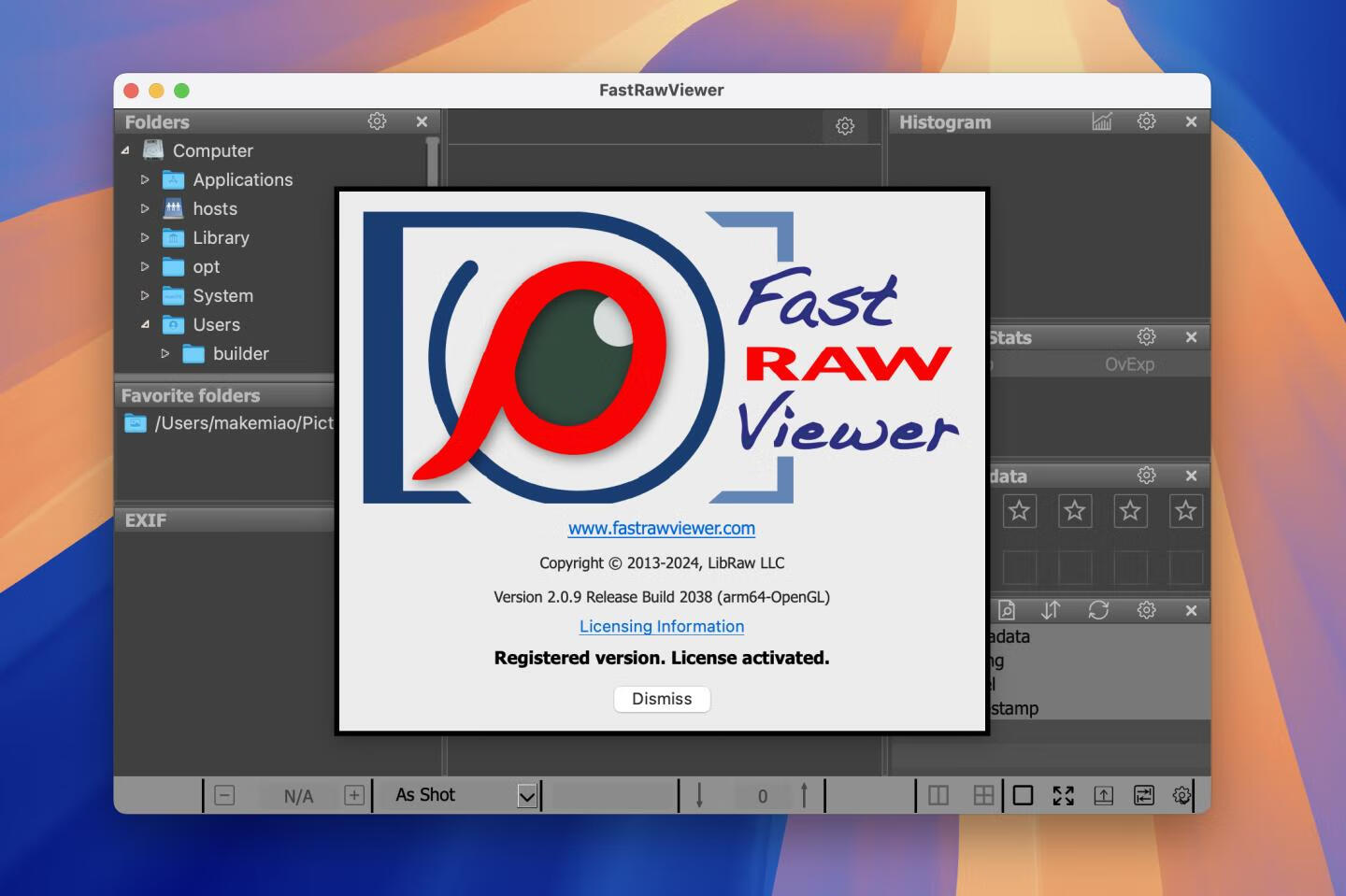This screenshot has height=896, width=1346.
Task: Click the EXIF panel header
Action: [x=224, y=520]
